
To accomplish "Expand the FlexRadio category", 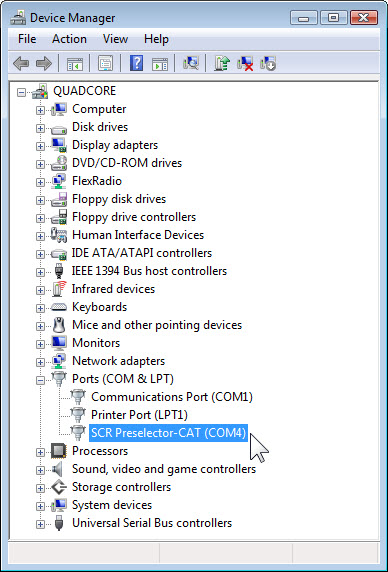I will [x=40, y=182].
